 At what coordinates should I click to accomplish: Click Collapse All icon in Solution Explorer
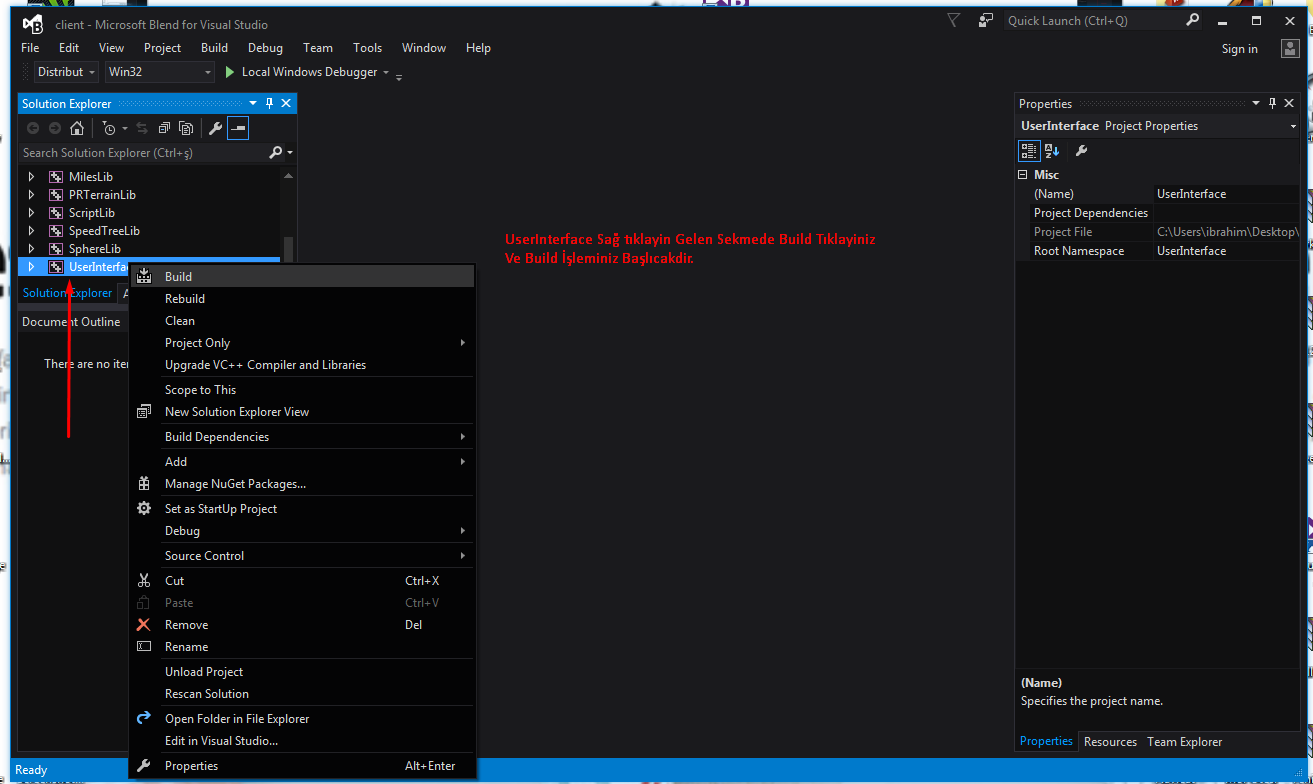click(164, 128)
